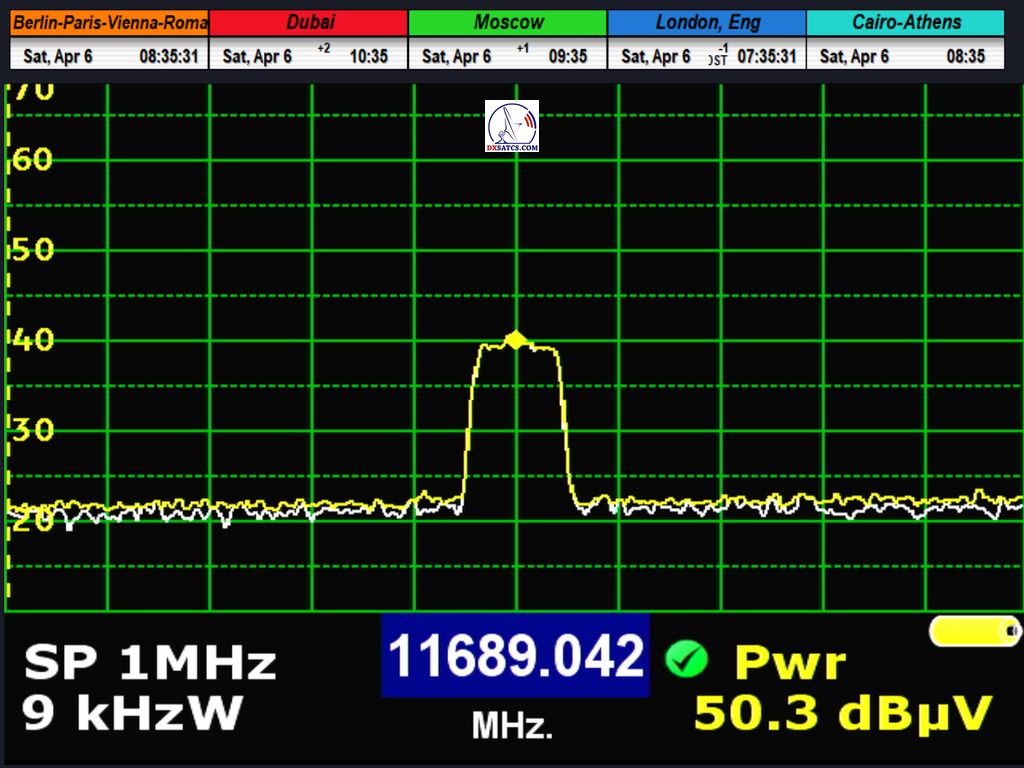
Task: Click the 50.3 dBµV power reading
Action: (x=843, y=714)
